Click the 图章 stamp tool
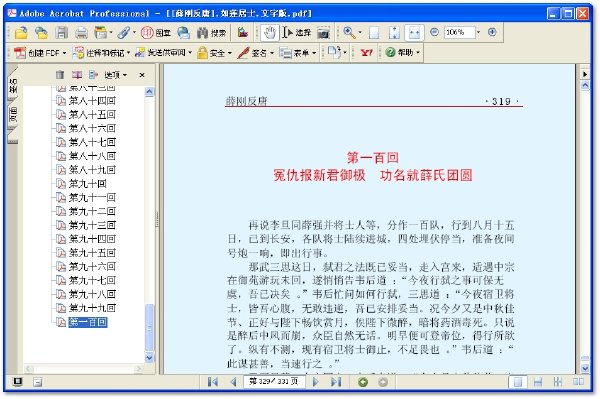 click(x=156, y=33)
